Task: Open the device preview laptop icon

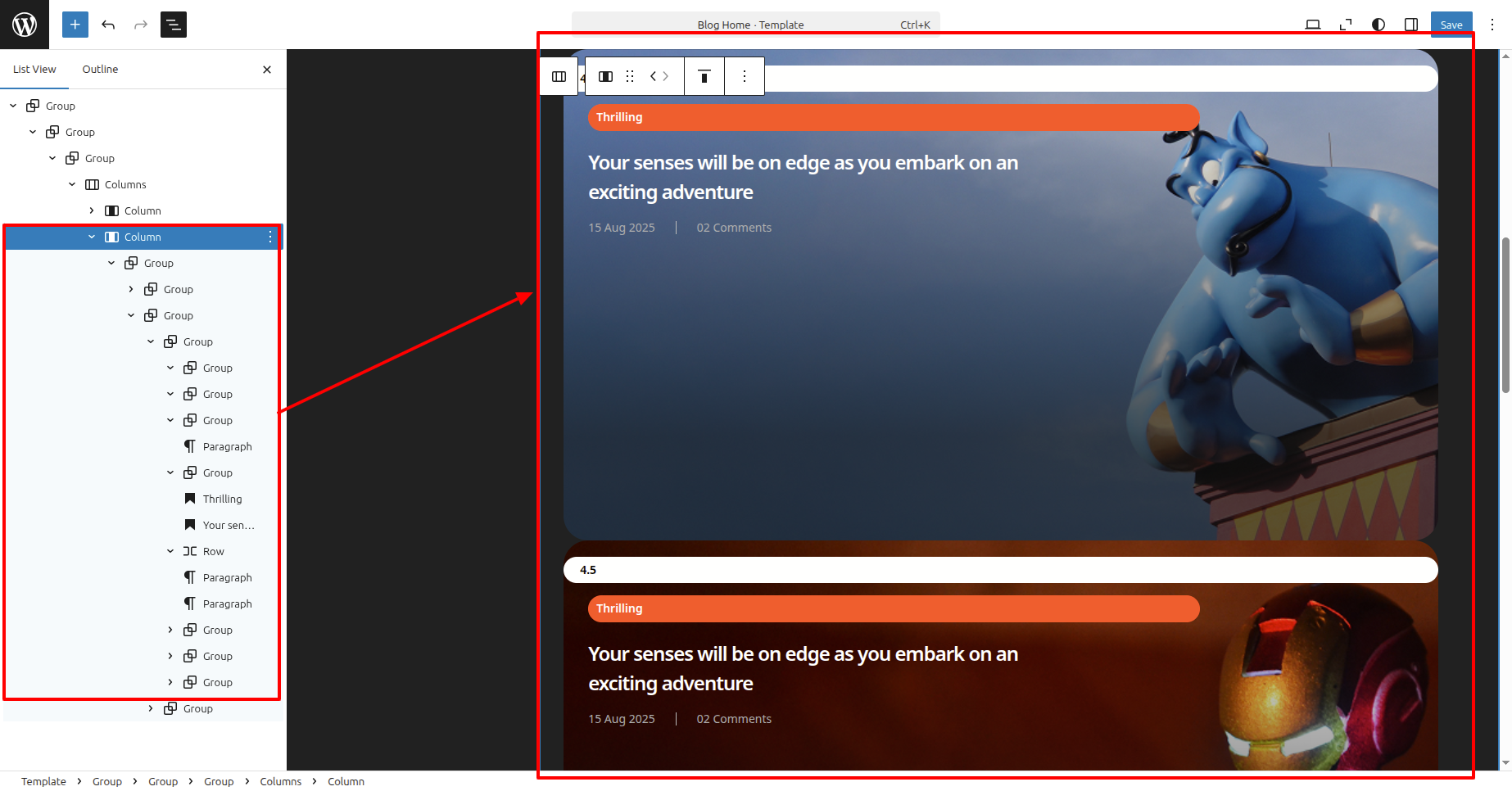Action: [1312, 25]
